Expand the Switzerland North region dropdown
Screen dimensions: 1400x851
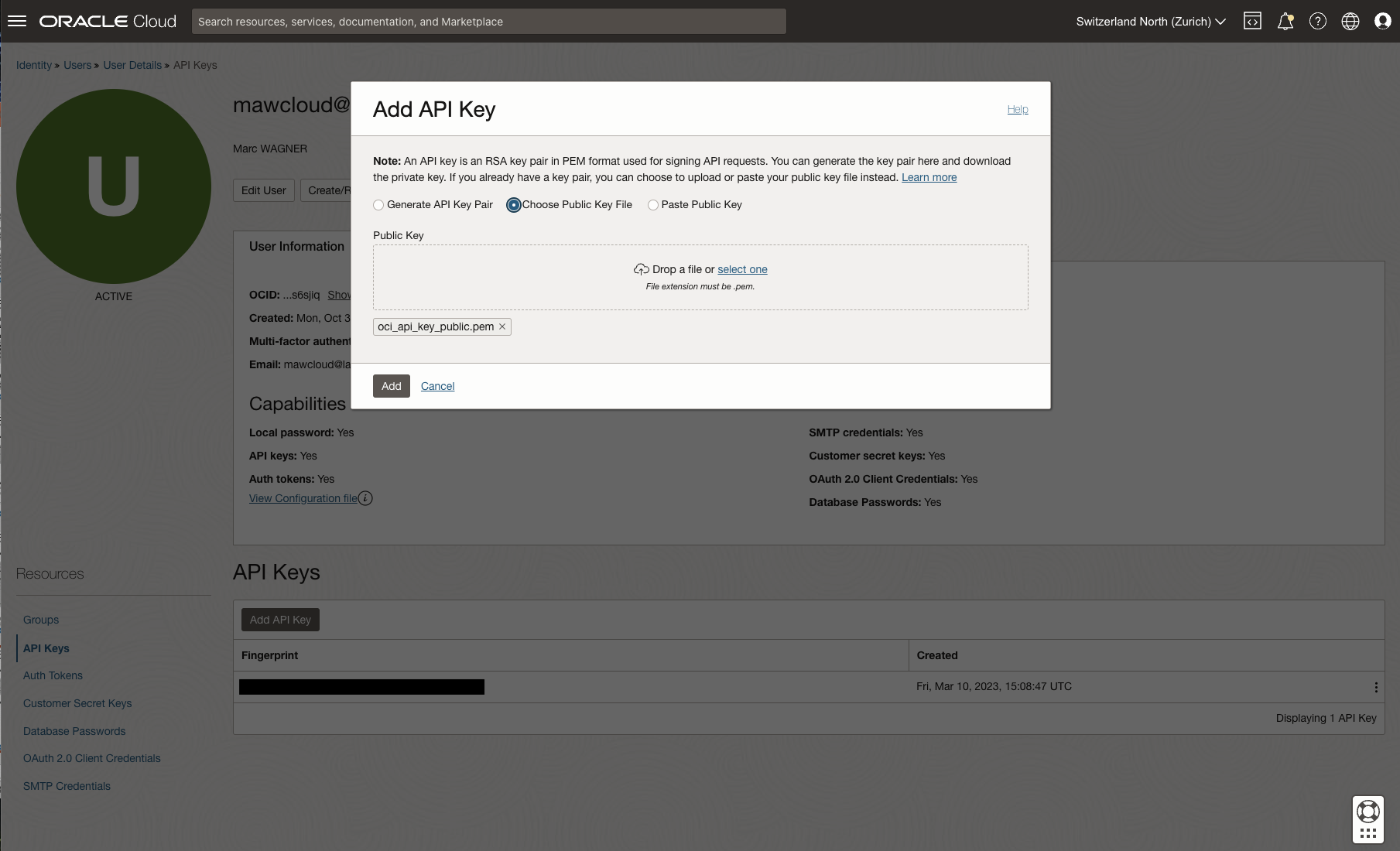[x=1150, y=21]
